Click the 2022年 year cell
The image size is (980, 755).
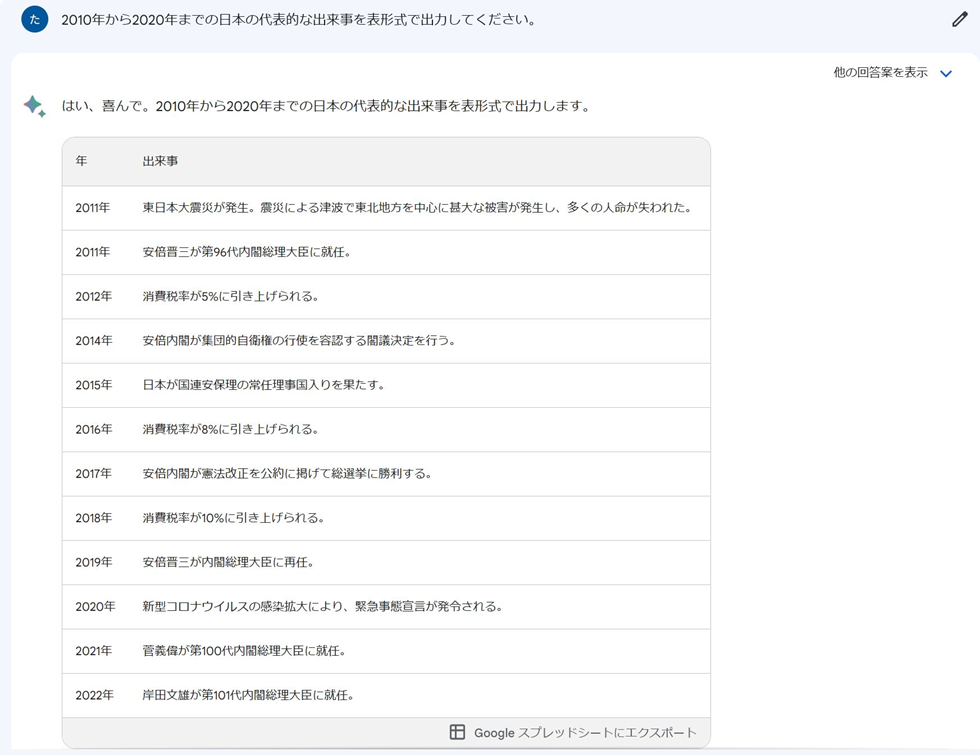click(x=94, y=695)
